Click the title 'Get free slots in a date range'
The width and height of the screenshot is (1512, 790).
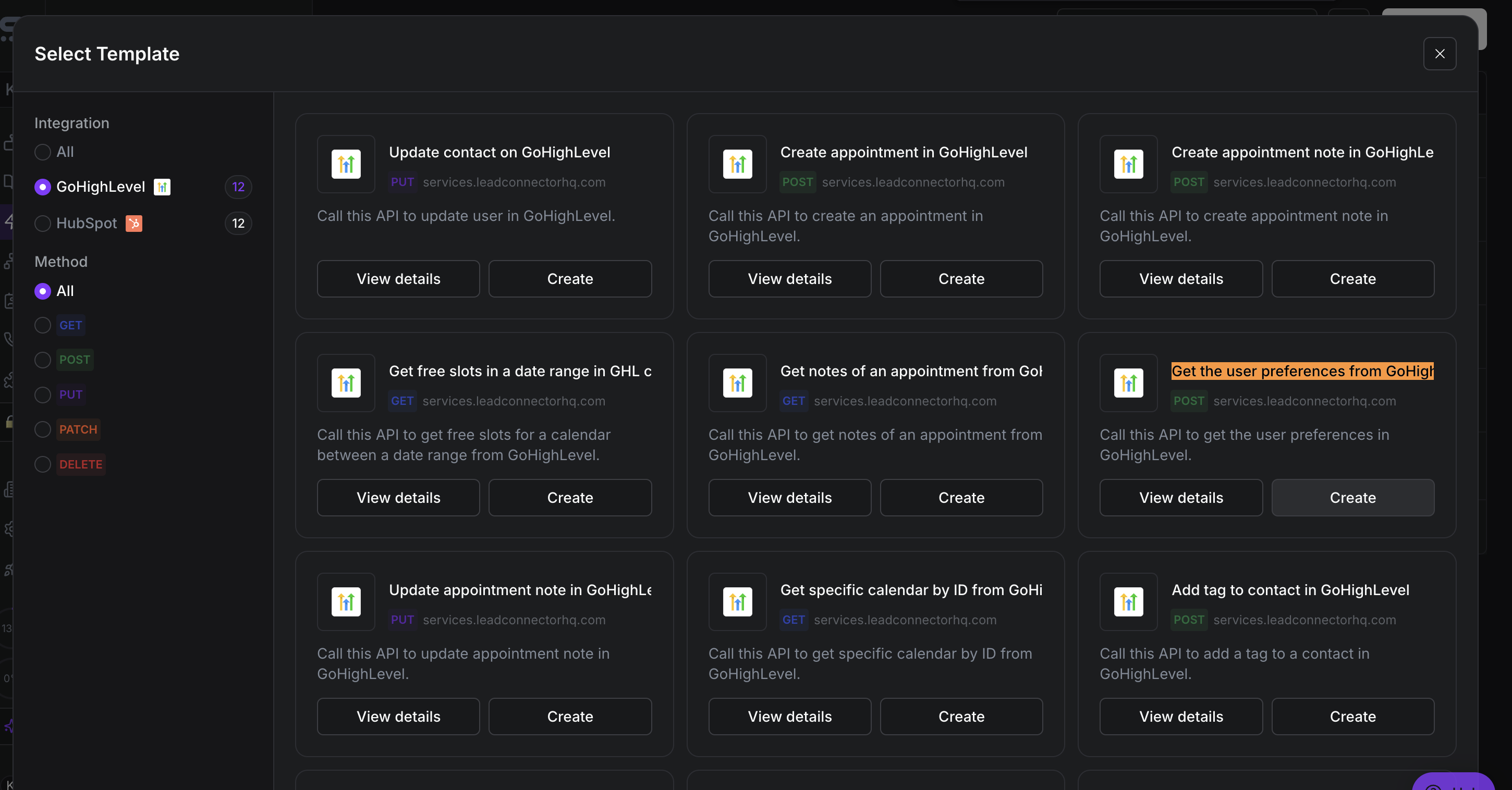[x=520, y=371]
